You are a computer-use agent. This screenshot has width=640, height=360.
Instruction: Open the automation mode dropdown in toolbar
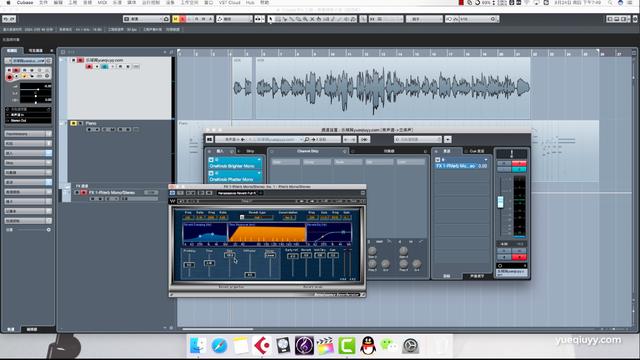[x=234, y=19]
